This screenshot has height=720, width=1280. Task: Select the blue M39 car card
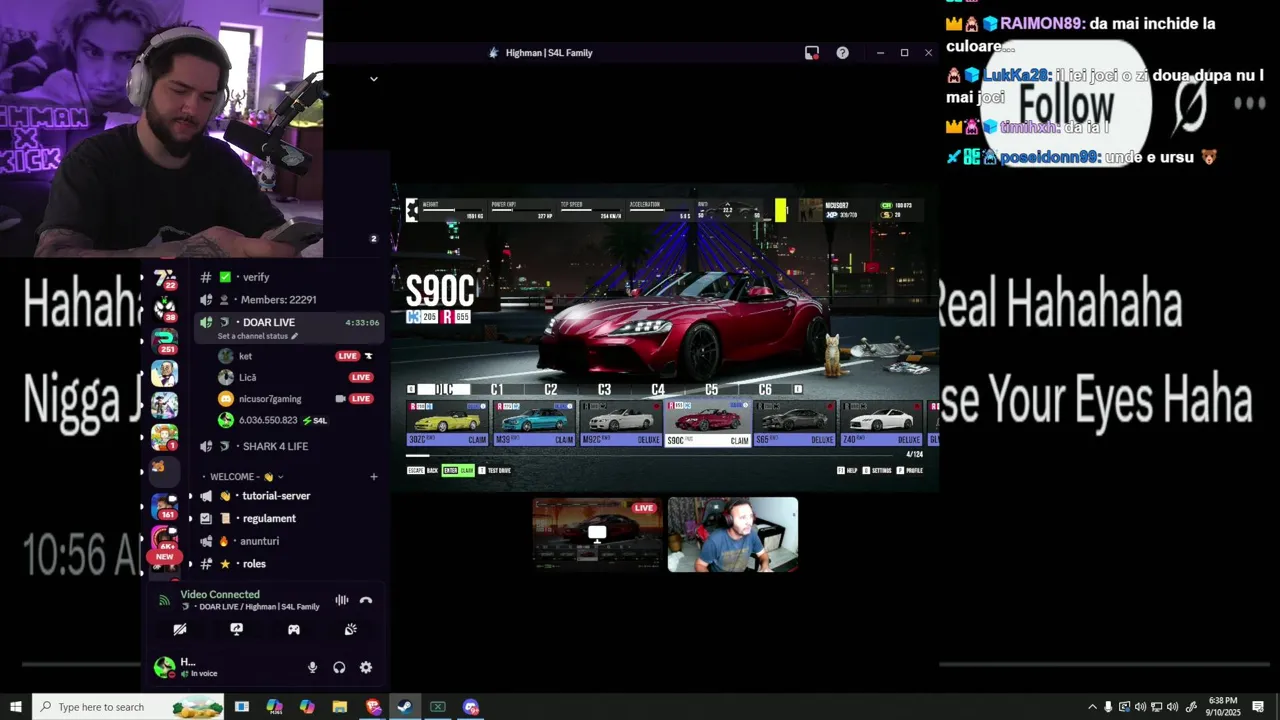click(x=535, y=424)
